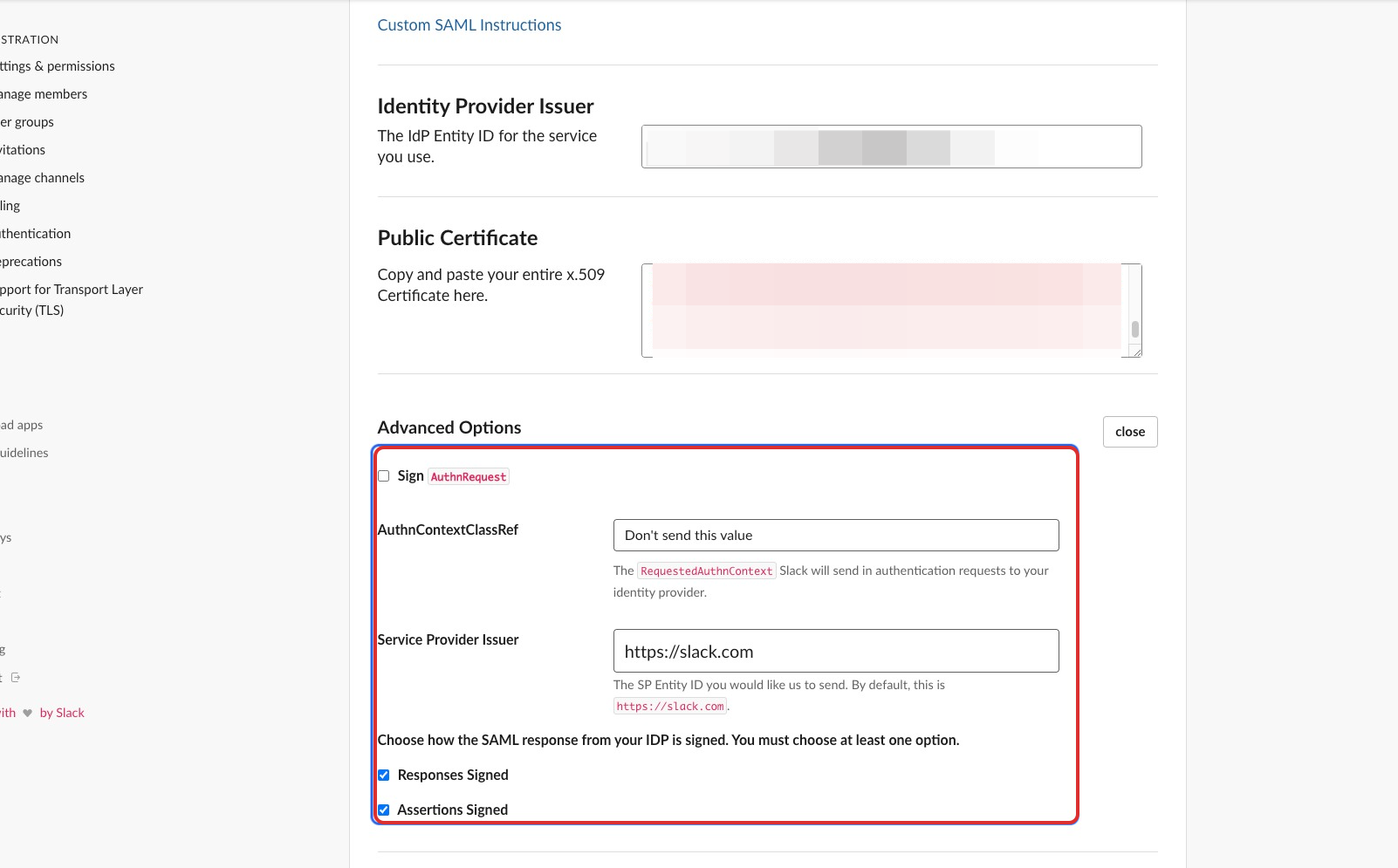1398x868 pixels.
Task: Open the Custom SAML Instructions link
Action: click(x=469, y=25)
